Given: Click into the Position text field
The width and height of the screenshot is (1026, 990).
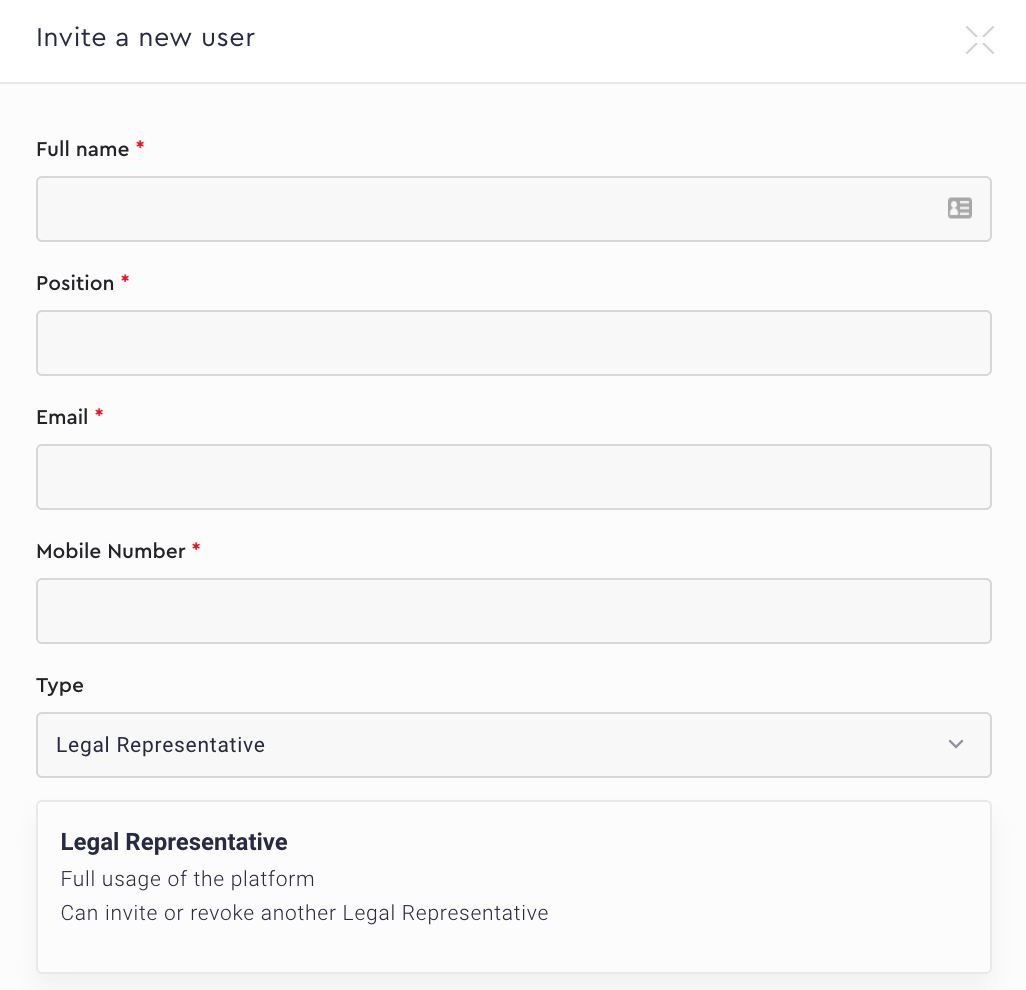Looking at the screenshot, I should click(x=513, y=343).
